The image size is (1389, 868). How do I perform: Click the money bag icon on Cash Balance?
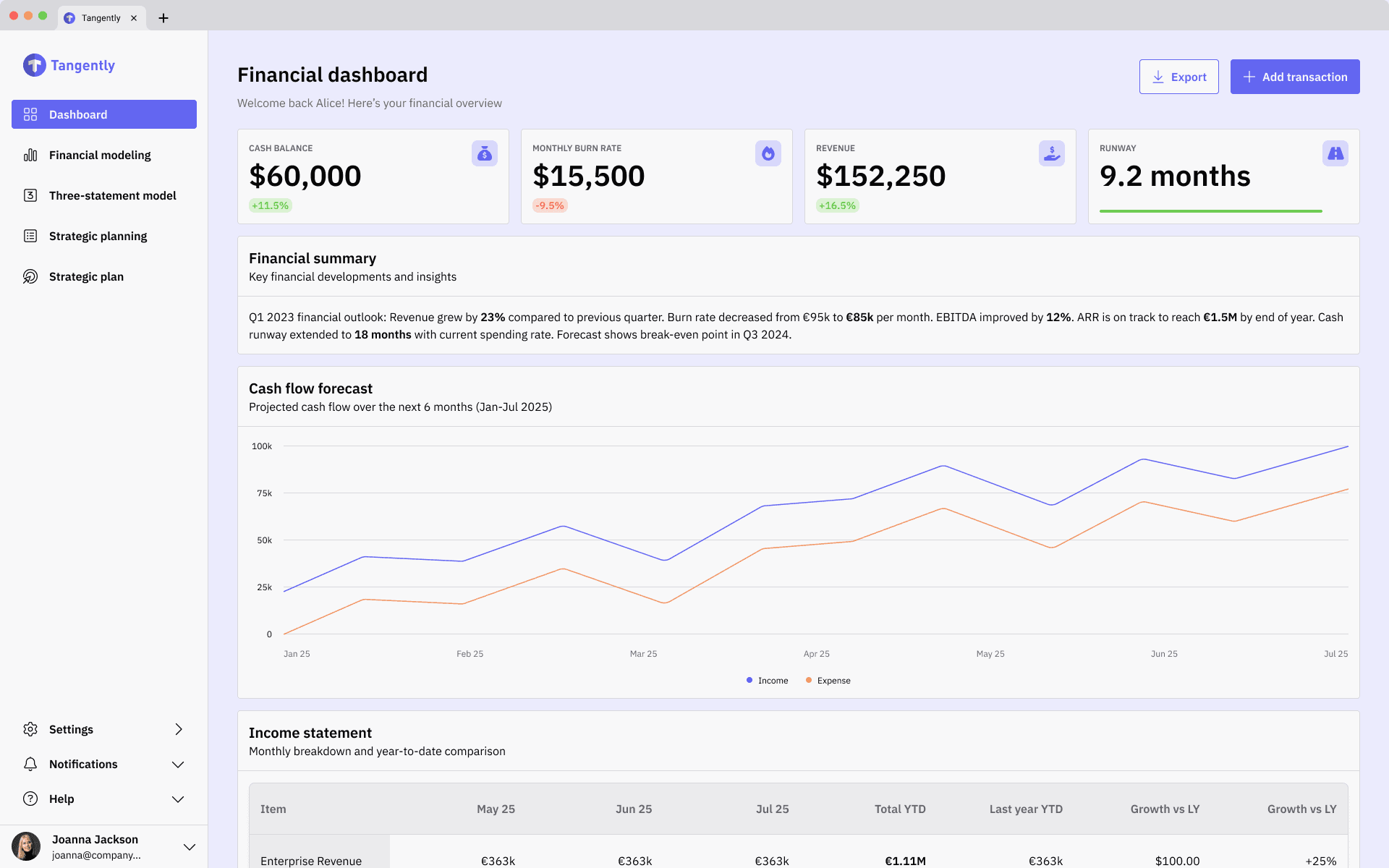pyautogui.click(x=484, y=153)
